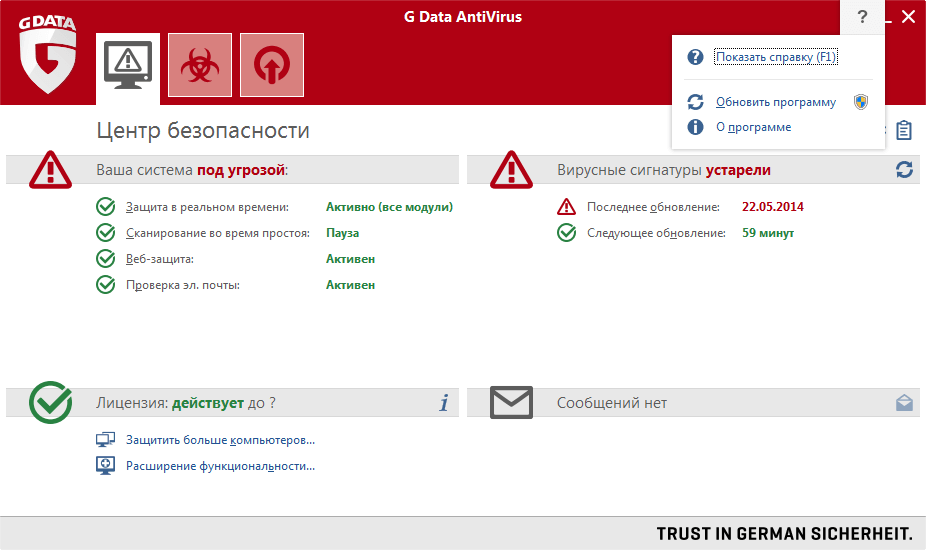The height and width of the screenshot is (550, 926).
Task: Close the G Data AntiVirus window
Action: (909, 17)
